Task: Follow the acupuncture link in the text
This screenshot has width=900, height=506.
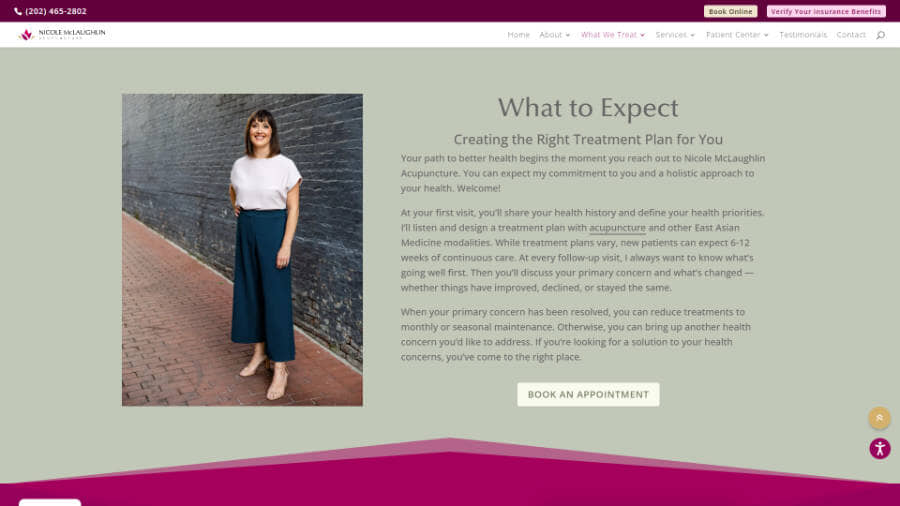Action: point(617,228)
